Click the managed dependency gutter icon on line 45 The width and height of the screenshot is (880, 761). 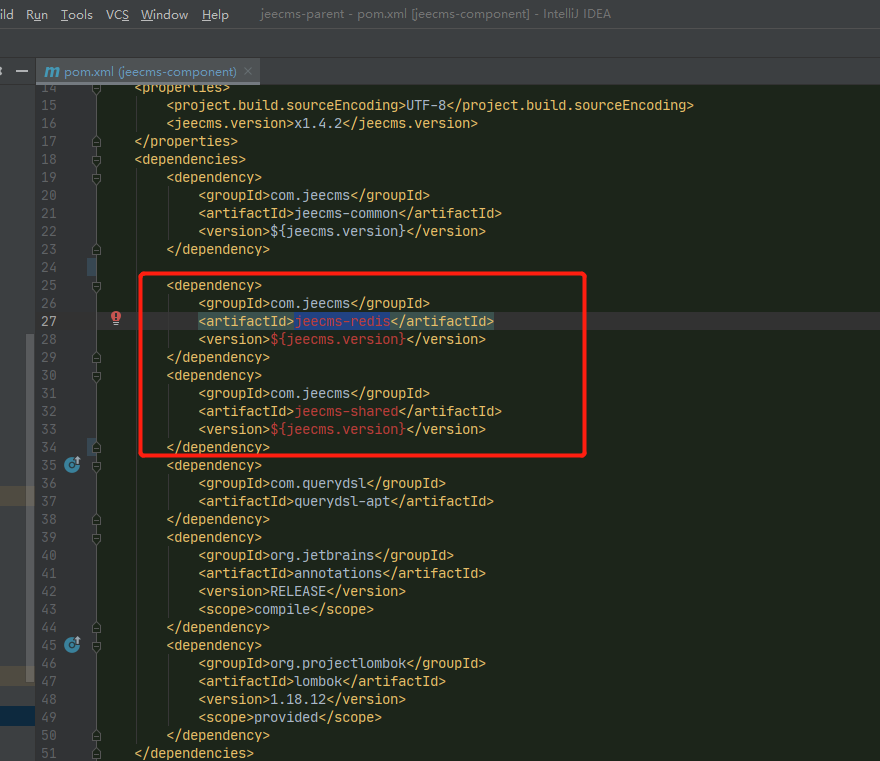point(72,645)
